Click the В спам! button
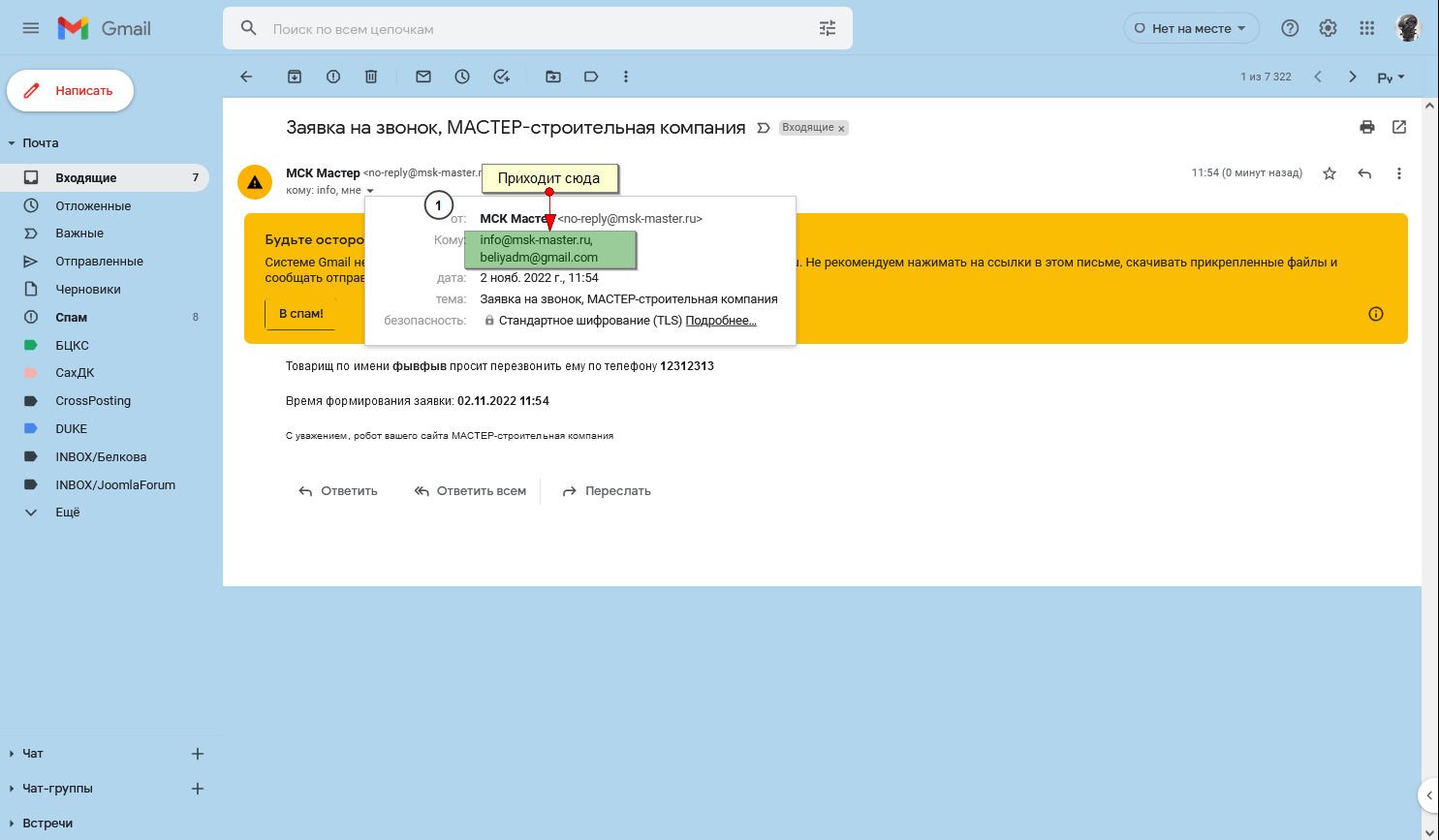The image size is (1439, 840). 300,314
